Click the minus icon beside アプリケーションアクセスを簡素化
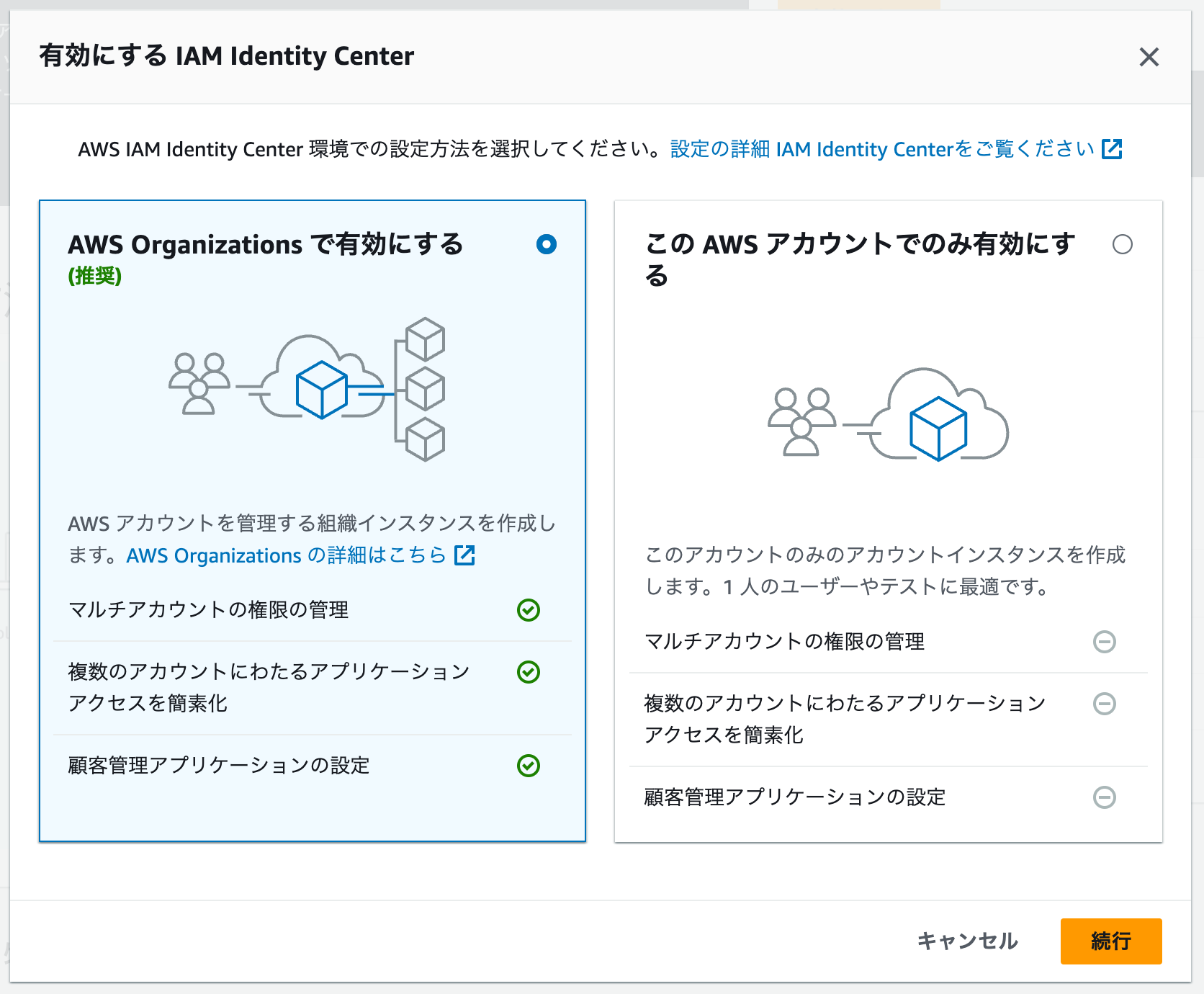 [x=1105, y=704]
